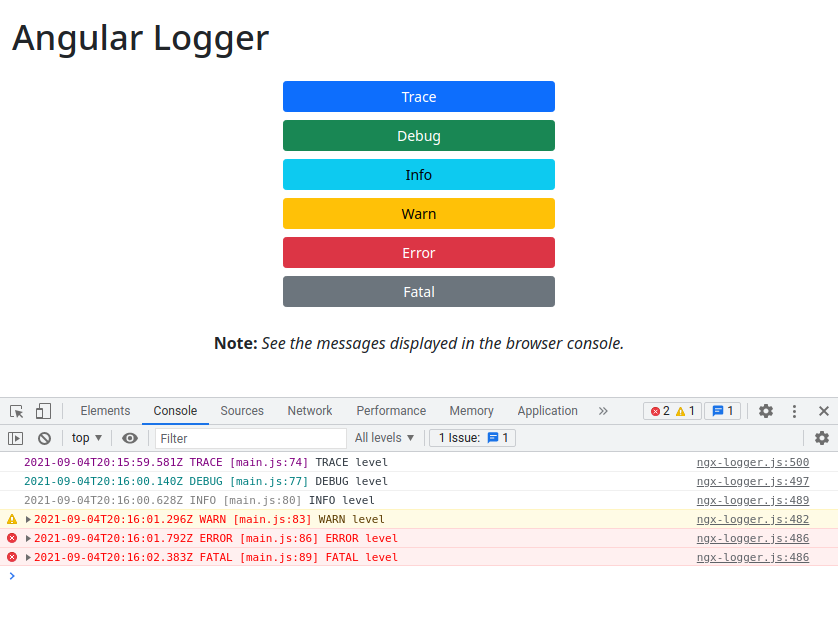
Task: Open the top JavaScript context dropdown
Action: (x=87, y=438)
